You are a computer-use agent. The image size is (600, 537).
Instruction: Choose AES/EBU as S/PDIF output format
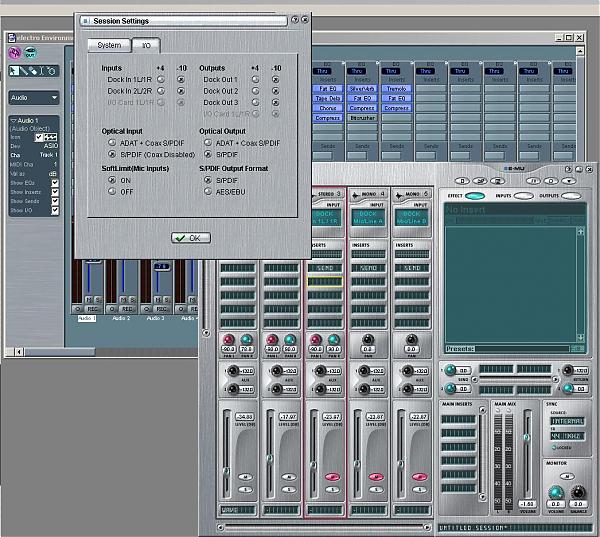click(208, 191)
